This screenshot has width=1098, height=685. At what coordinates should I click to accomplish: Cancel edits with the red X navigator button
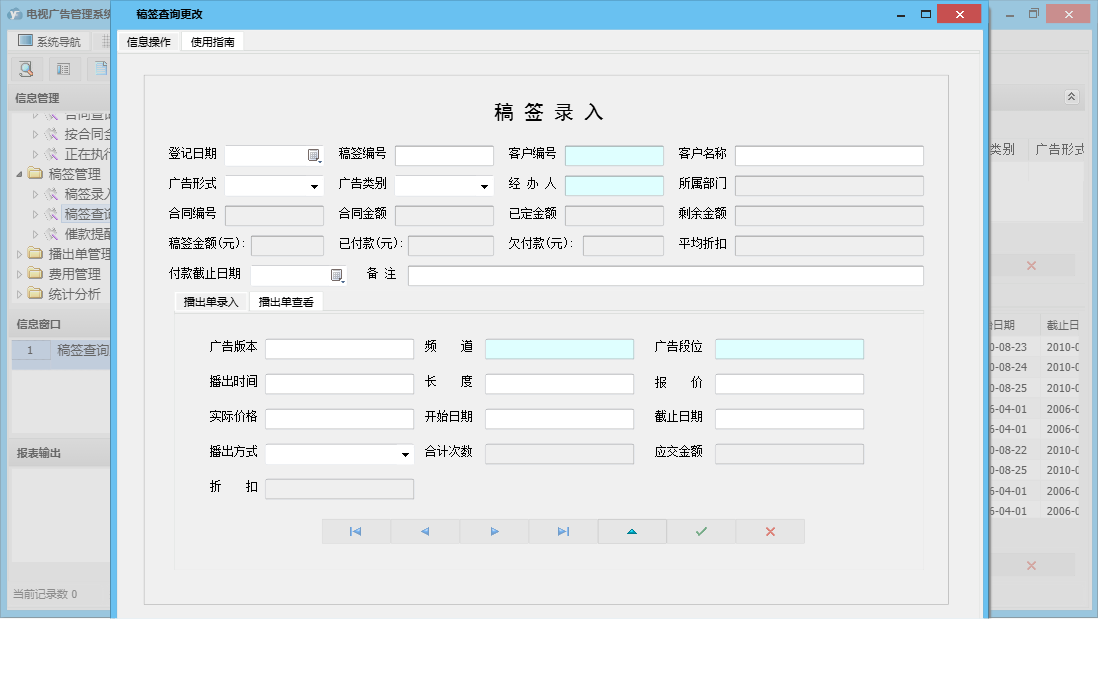pos(770,532)
